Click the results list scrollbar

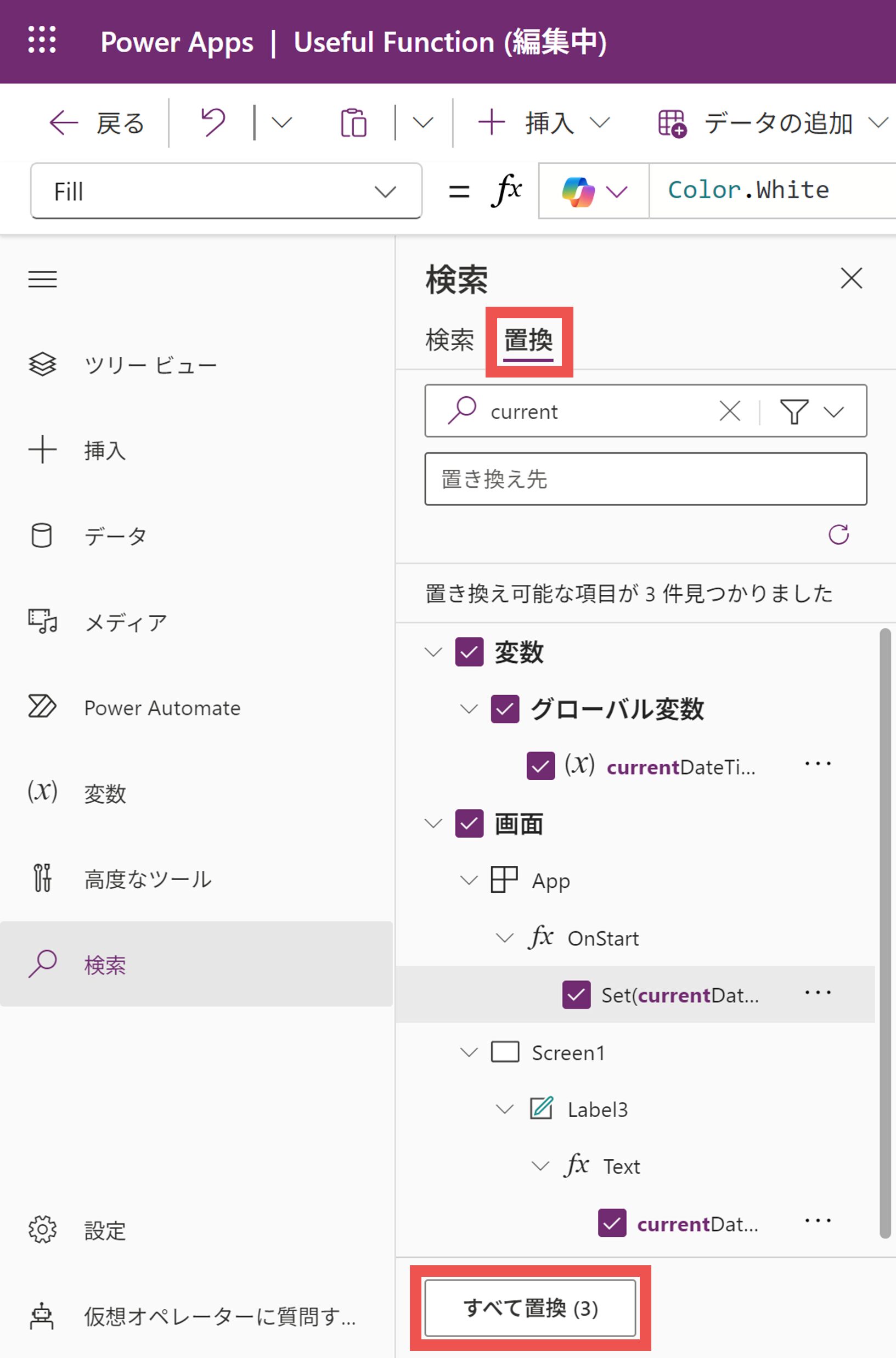[885, 933]
